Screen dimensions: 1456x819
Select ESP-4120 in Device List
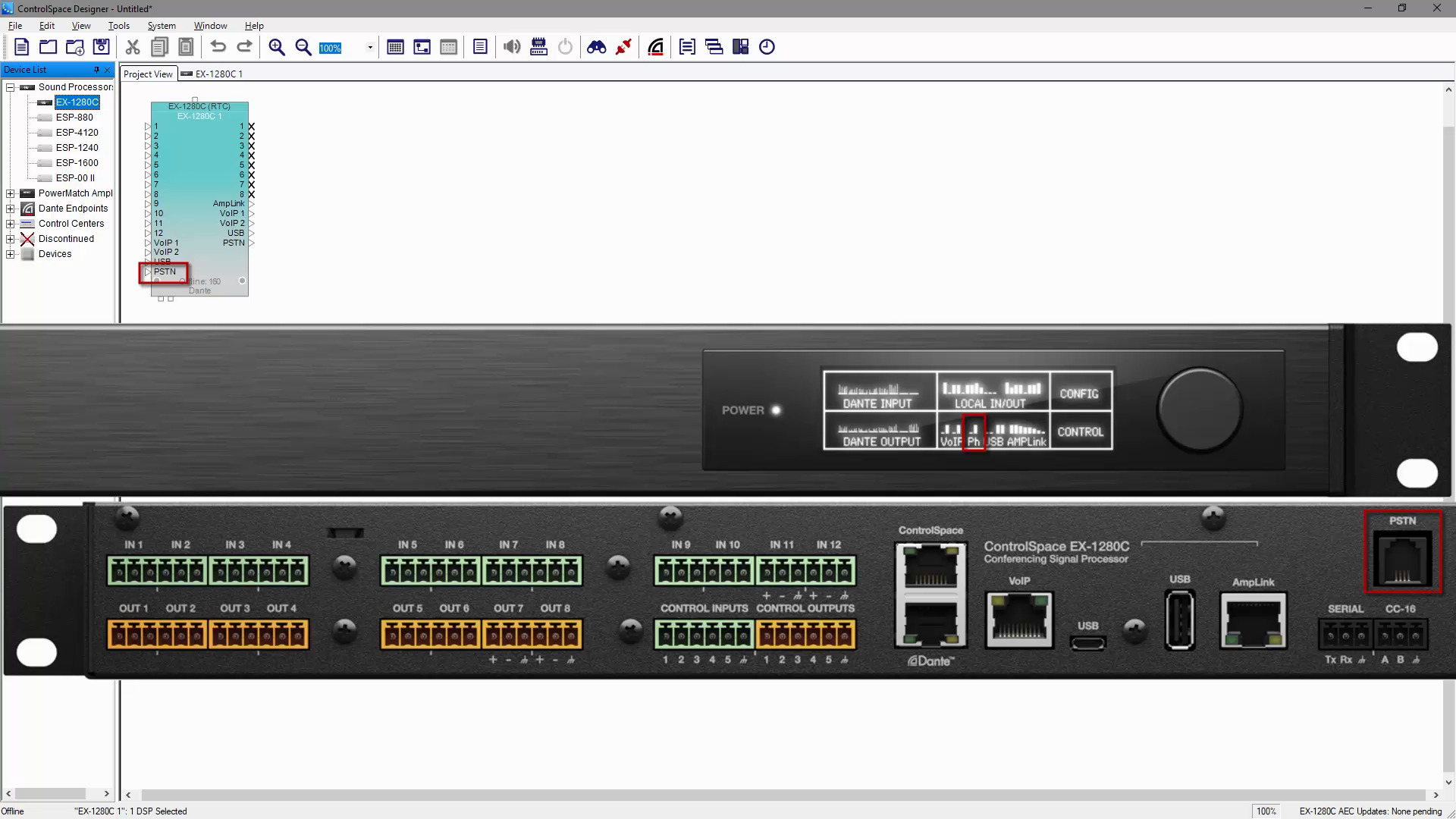(77, 133)
